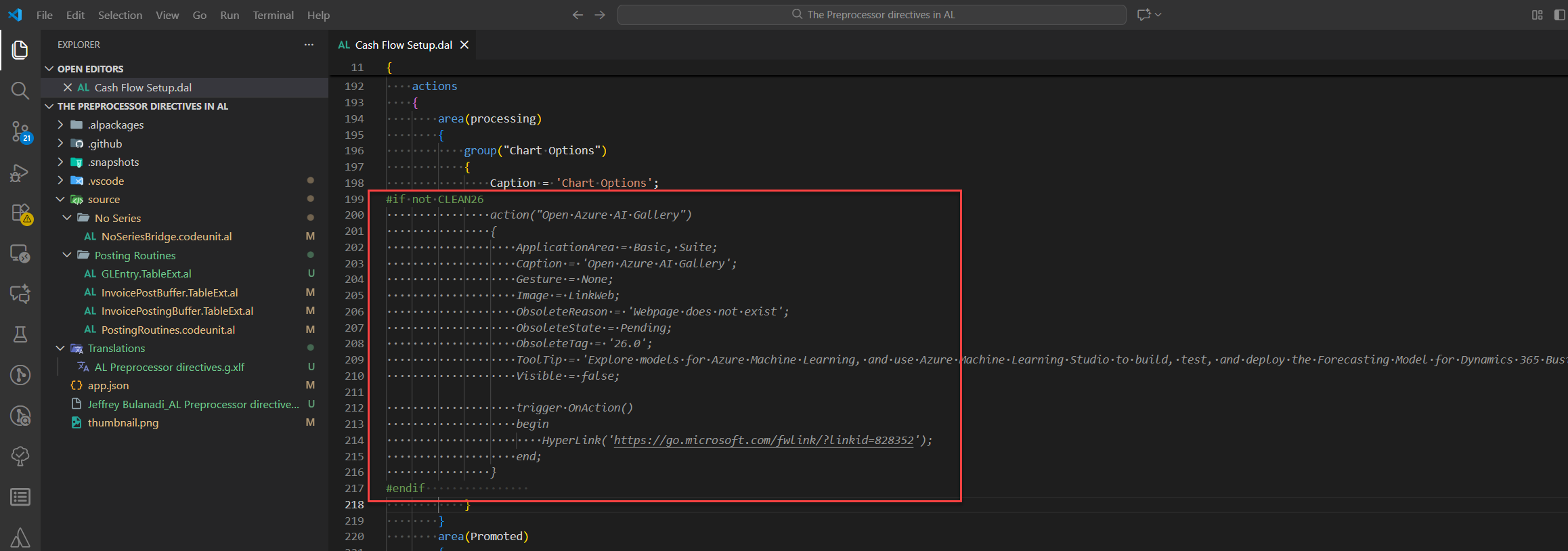Image resolution: width=1568 pixels, height=551 pixels.
Task: Open the Selection menu
Action: pos(120,15)
